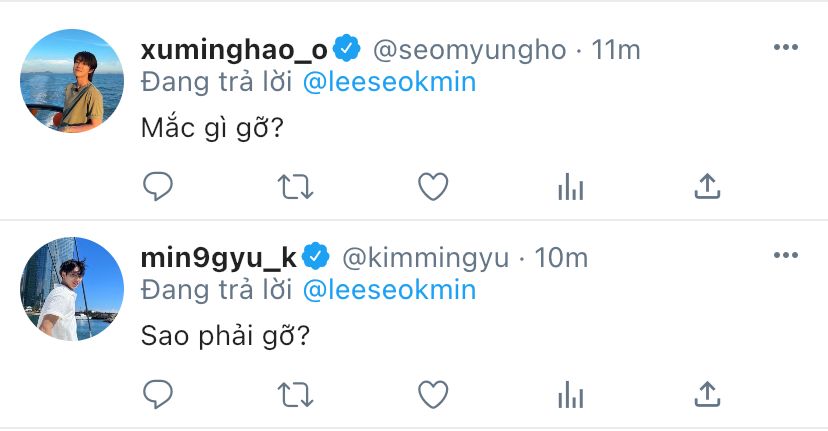
Task: Open the 10m timestamp on min9gyu_k's tweet
Action: [x=561, y=257]
